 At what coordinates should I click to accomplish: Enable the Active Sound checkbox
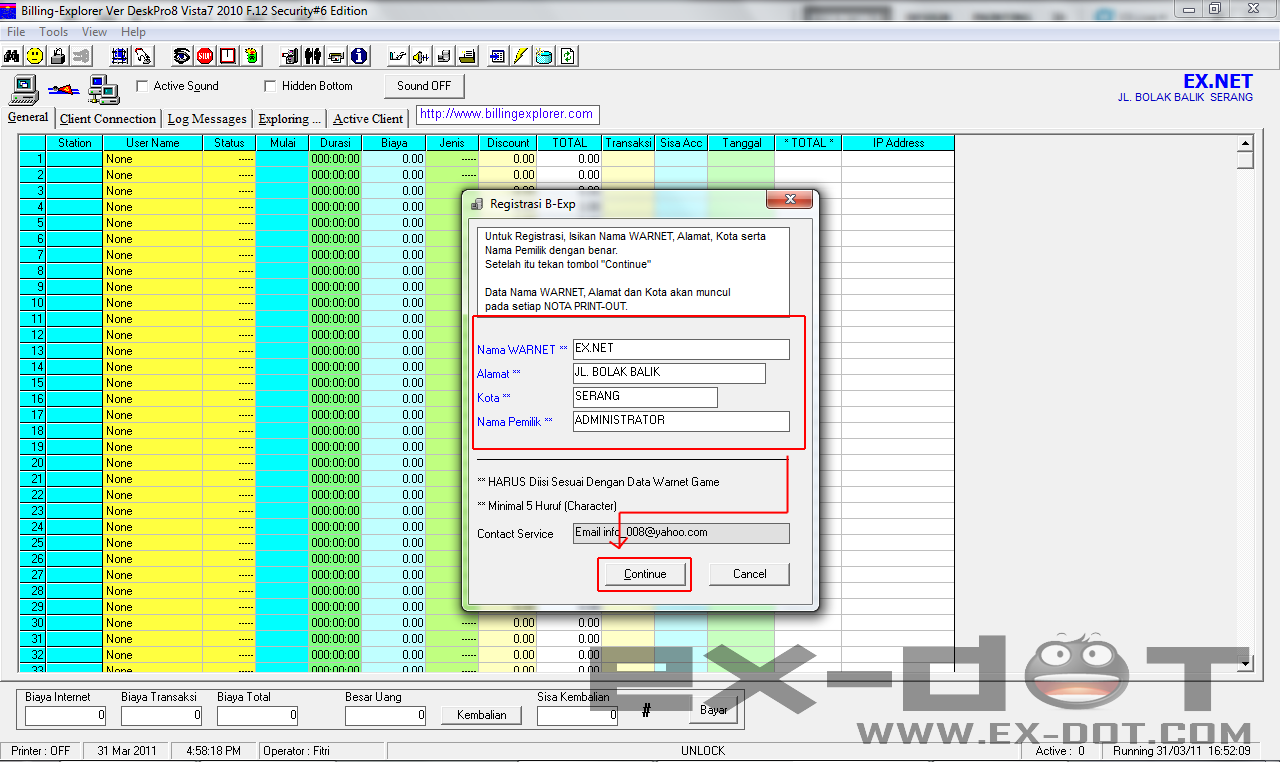point(142,86)
